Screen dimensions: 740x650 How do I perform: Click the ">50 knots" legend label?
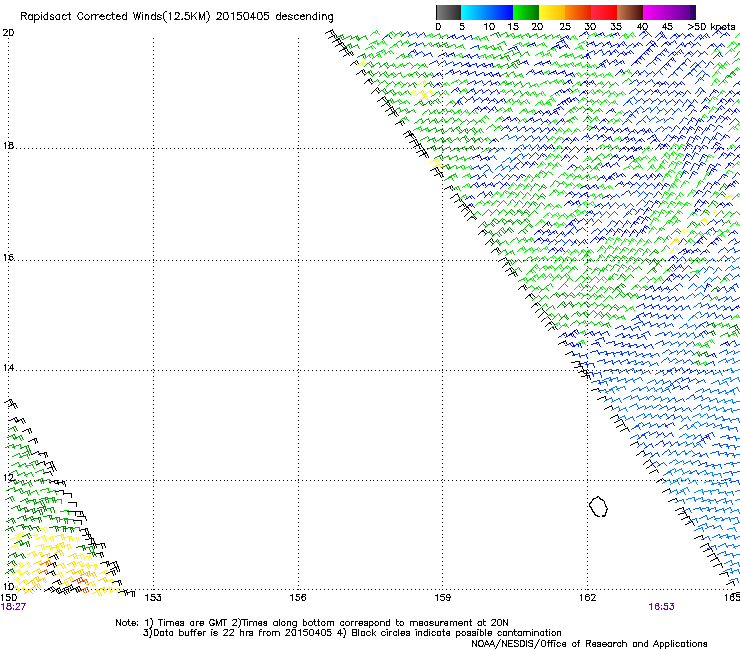pos(711,27)
